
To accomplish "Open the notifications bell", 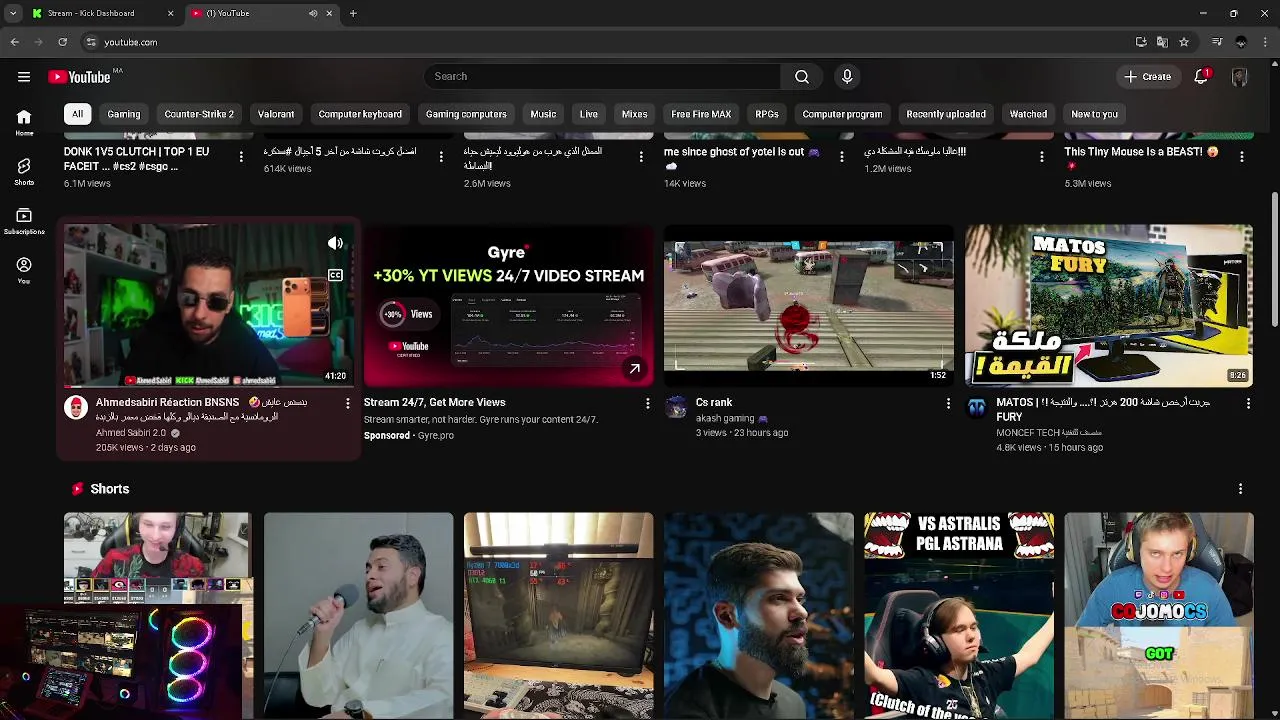I will 1201,76.
